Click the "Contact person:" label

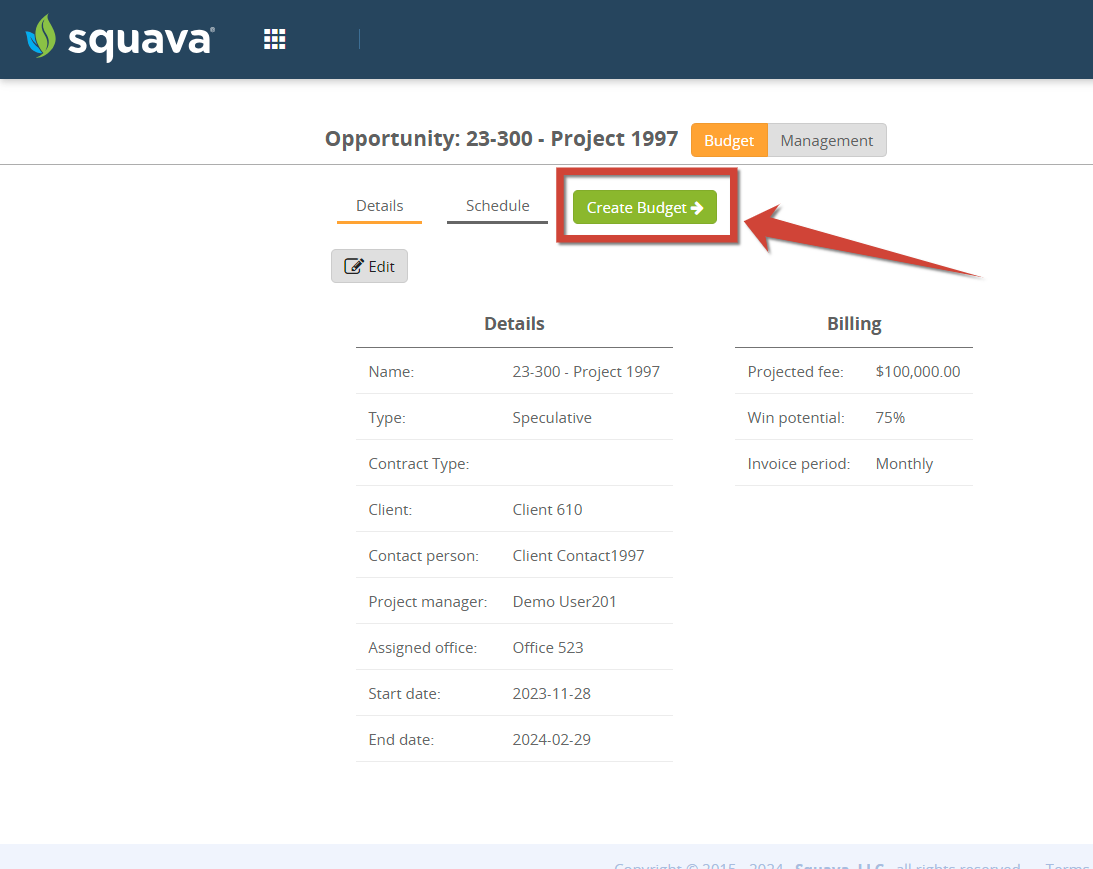424,555
